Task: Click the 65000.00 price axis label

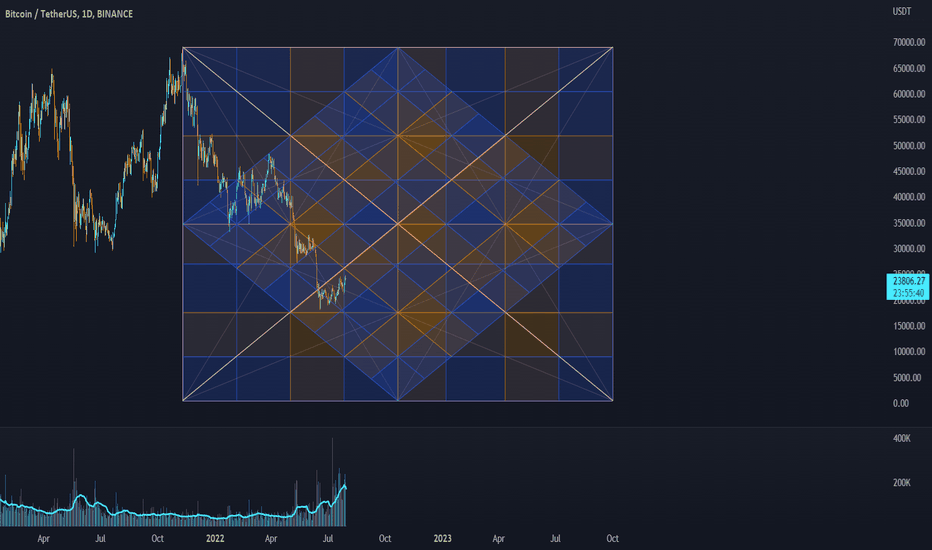Action: coord(909,68)
